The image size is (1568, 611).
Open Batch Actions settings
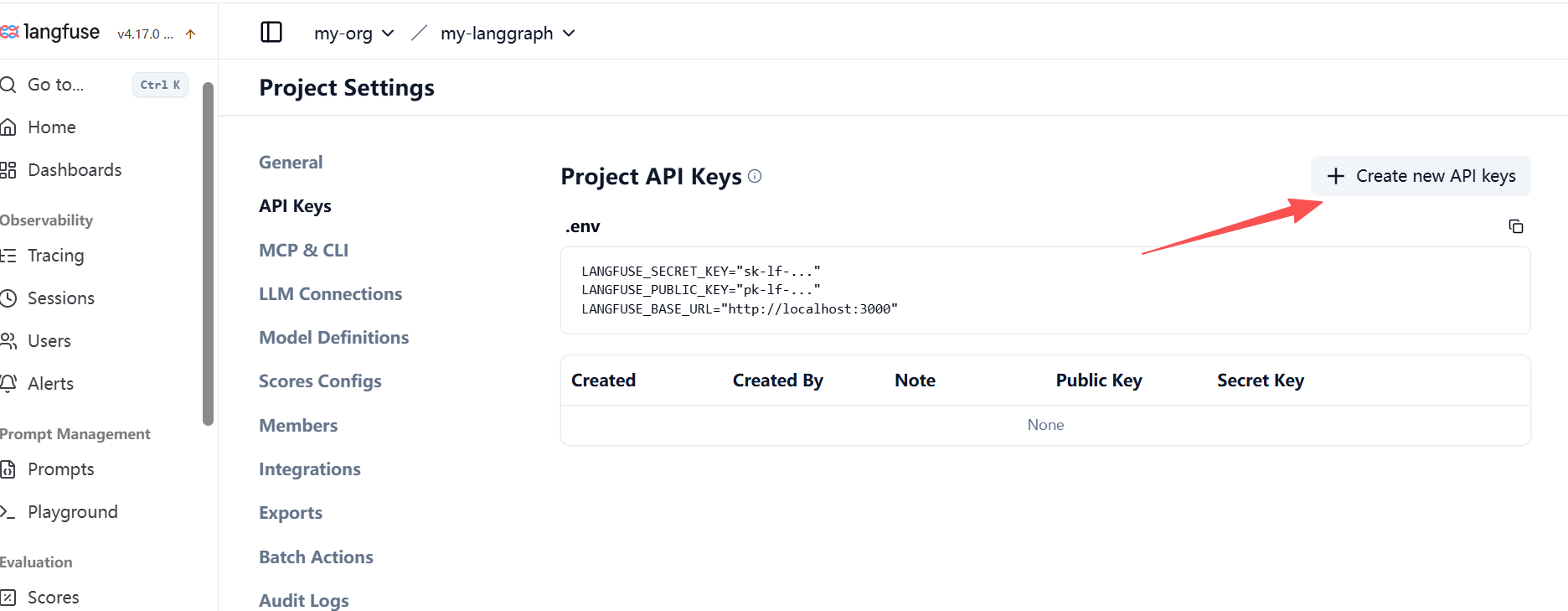point(316,557)
